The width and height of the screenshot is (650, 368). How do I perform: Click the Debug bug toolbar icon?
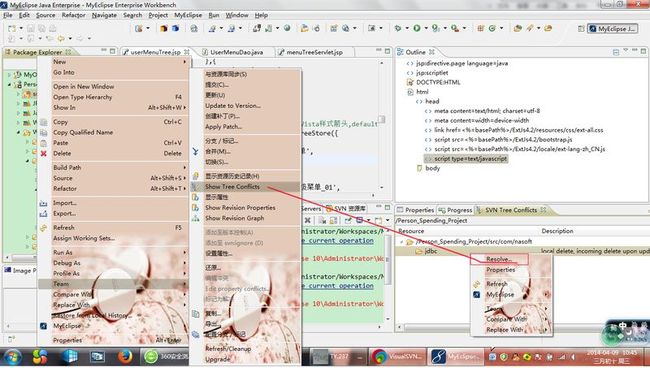tap(398, 28)
